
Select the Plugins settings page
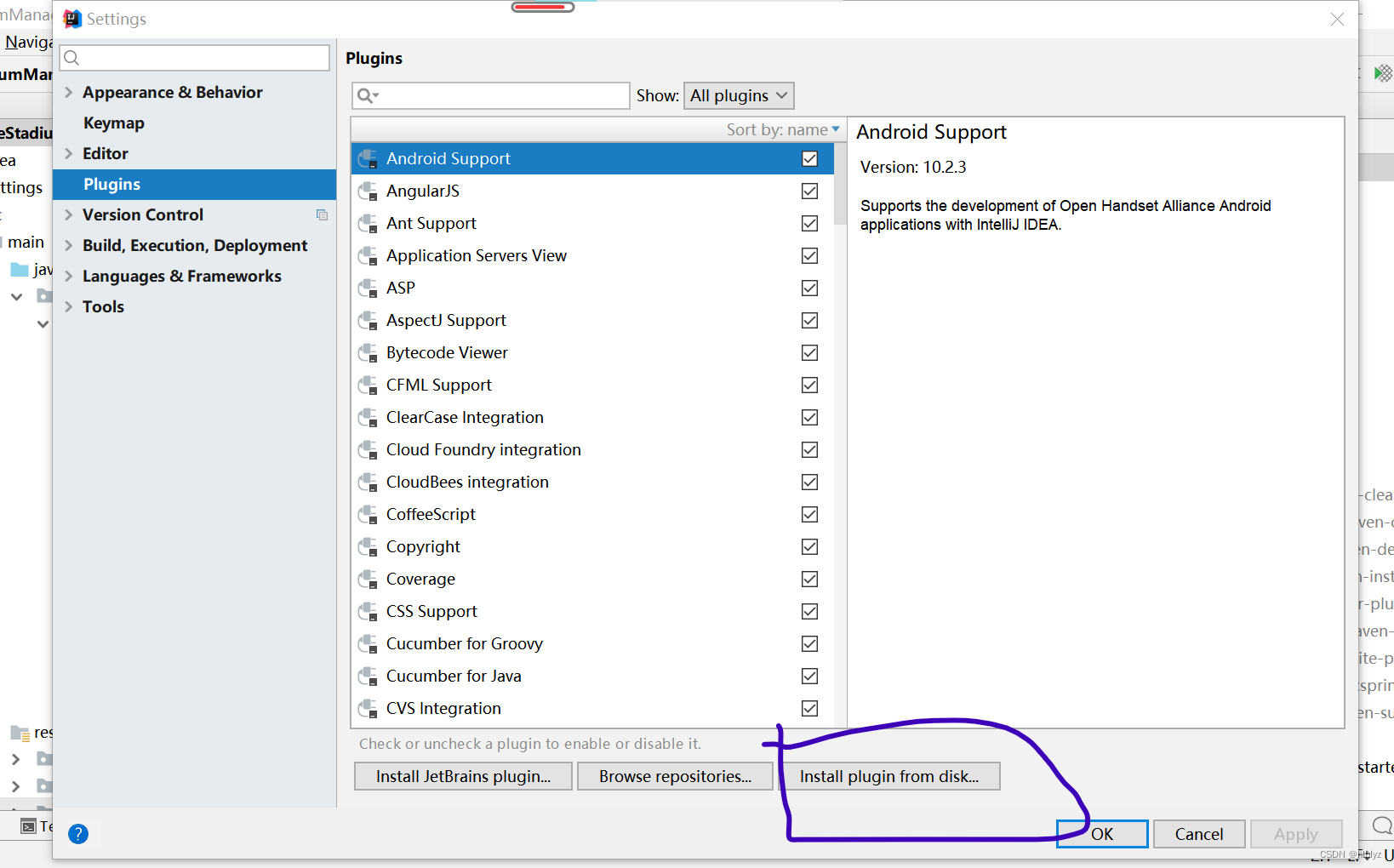click(x=195, y=184)
